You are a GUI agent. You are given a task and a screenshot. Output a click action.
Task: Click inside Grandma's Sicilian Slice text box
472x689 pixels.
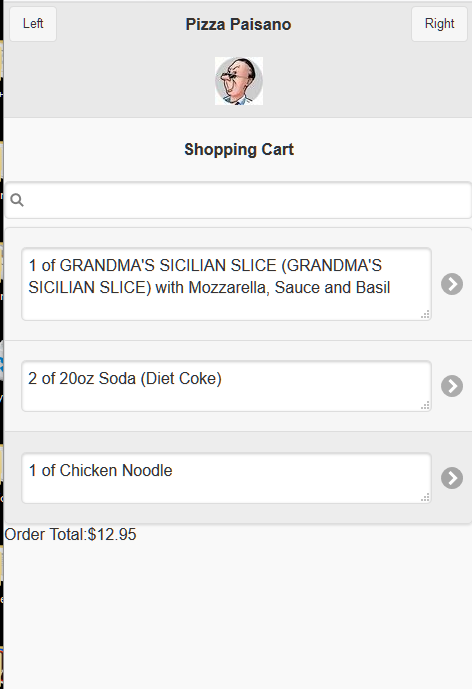pyautogui.click(x=226, y=284)
